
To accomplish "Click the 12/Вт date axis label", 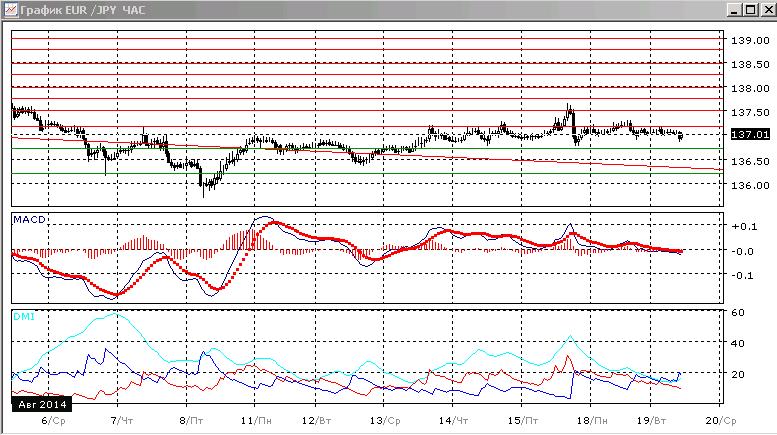I will click(x=316, y=421).
